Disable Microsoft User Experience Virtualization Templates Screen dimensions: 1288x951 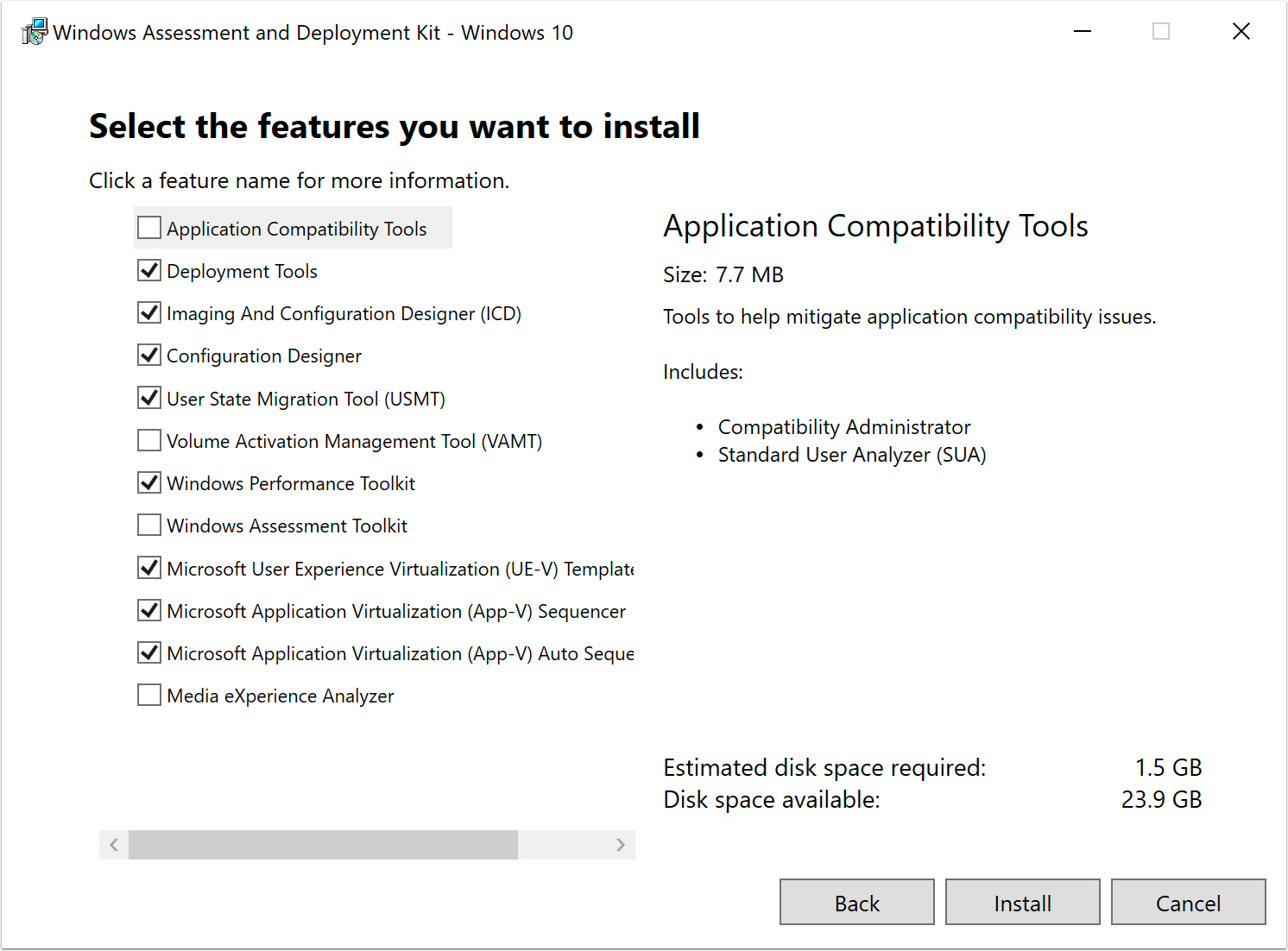pos(148,567)
